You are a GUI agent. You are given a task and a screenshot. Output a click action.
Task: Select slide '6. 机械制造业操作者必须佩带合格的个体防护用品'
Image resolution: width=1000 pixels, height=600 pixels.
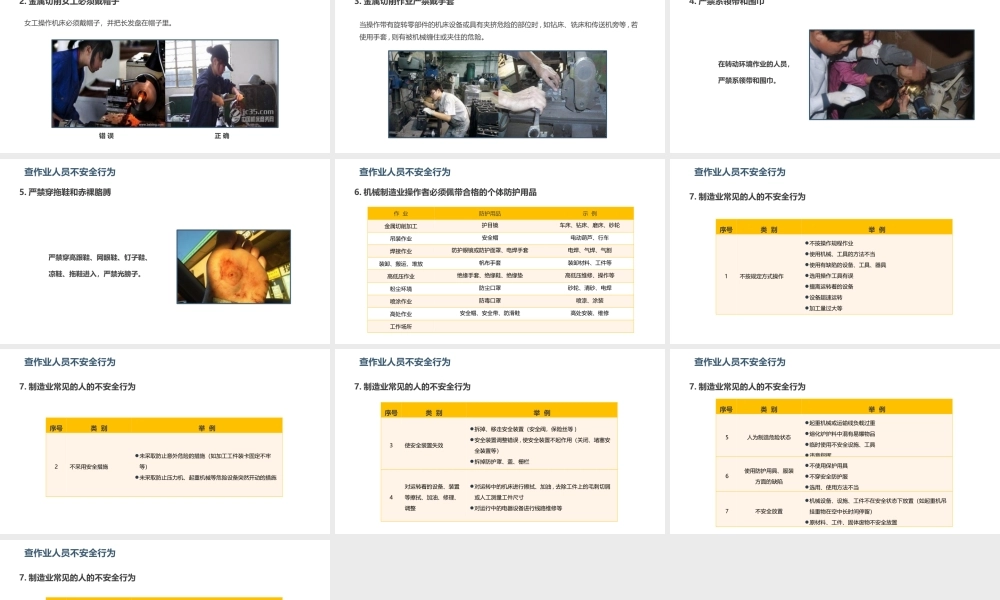tap(499, 251)
